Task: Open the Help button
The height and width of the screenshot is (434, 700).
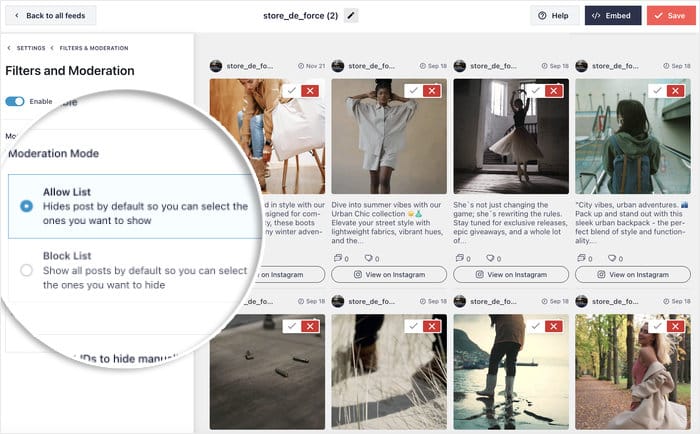Action: (x=554, y=16)
